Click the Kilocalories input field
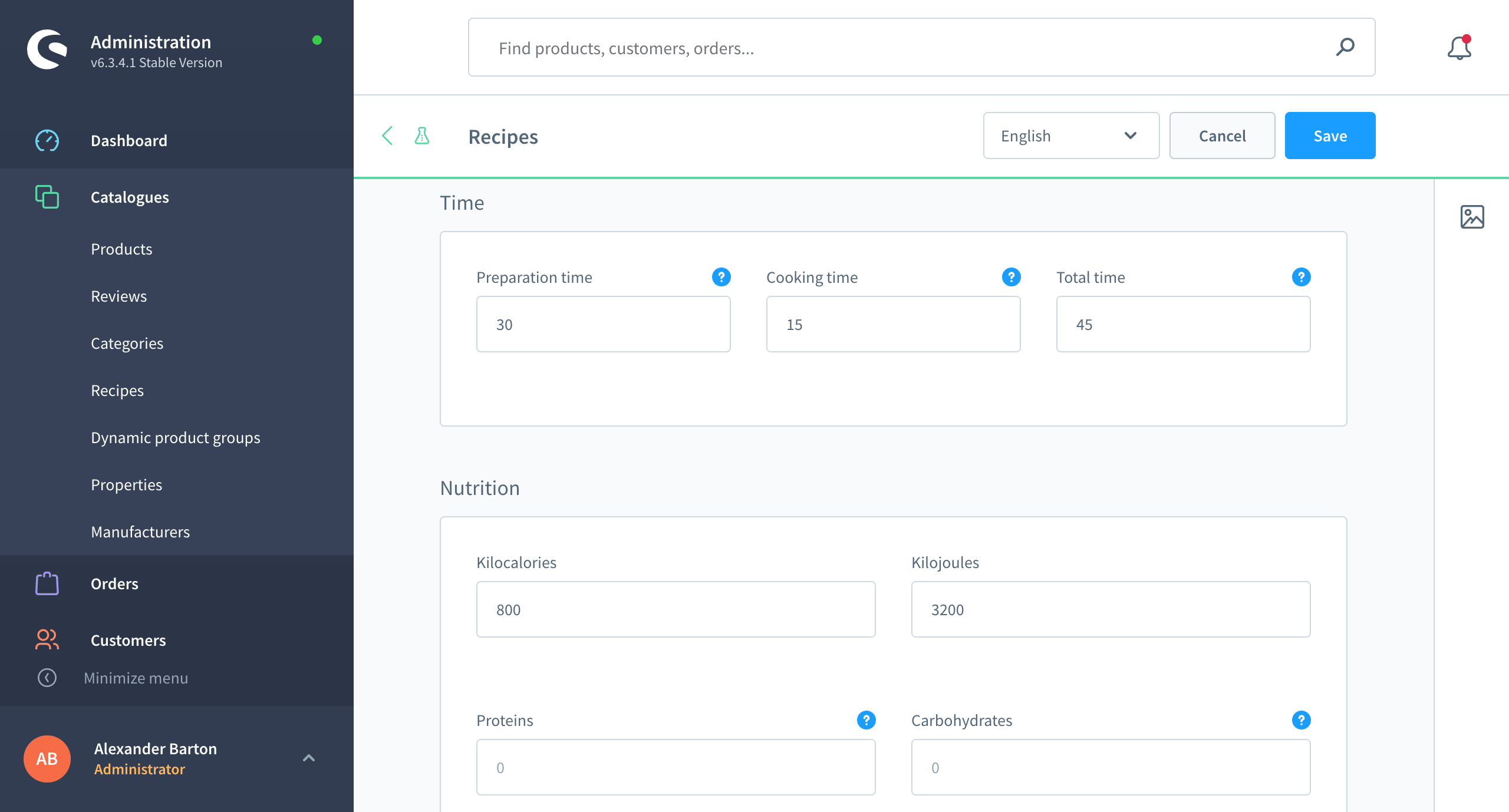Image resolution: width=1509 pixels, height=812 pixels. 676,610
